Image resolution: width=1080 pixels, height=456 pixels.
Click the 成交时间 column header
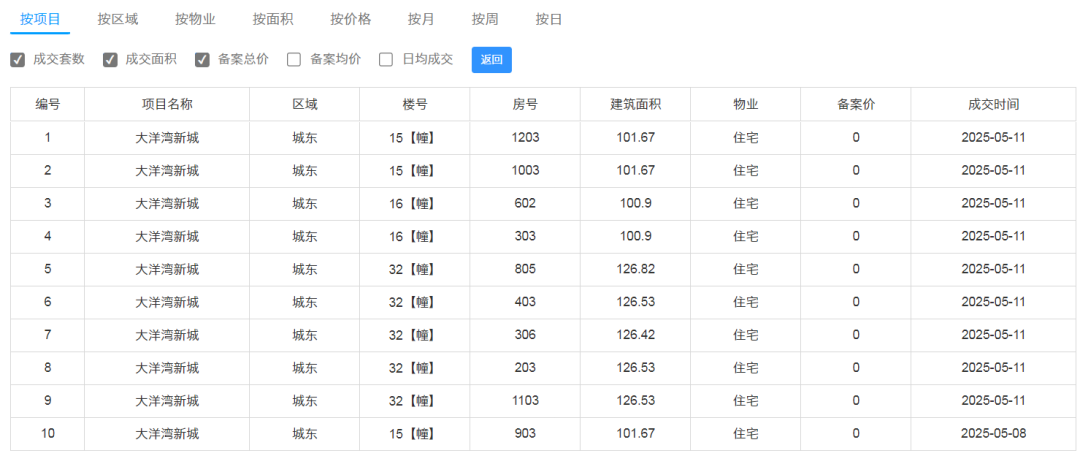[994, 105]
